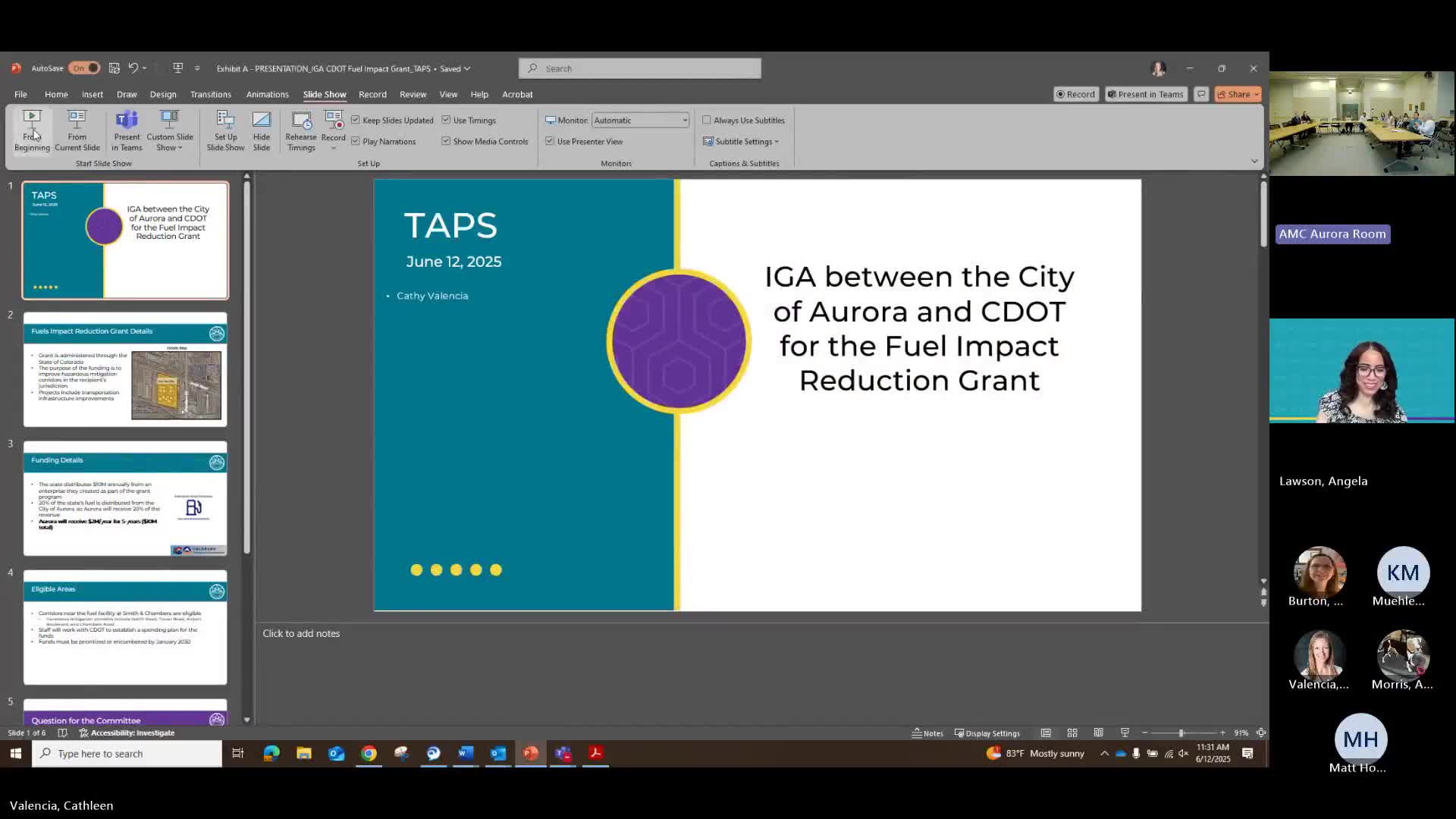This screenshot has width=1456, height=819.
Task: Open Reading View from status bar
Action: coord(1098,733)
